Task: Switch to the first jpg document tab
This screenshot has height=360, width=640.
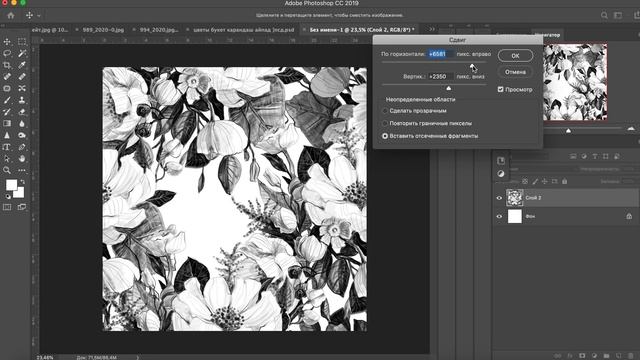Action: point(49,30)
